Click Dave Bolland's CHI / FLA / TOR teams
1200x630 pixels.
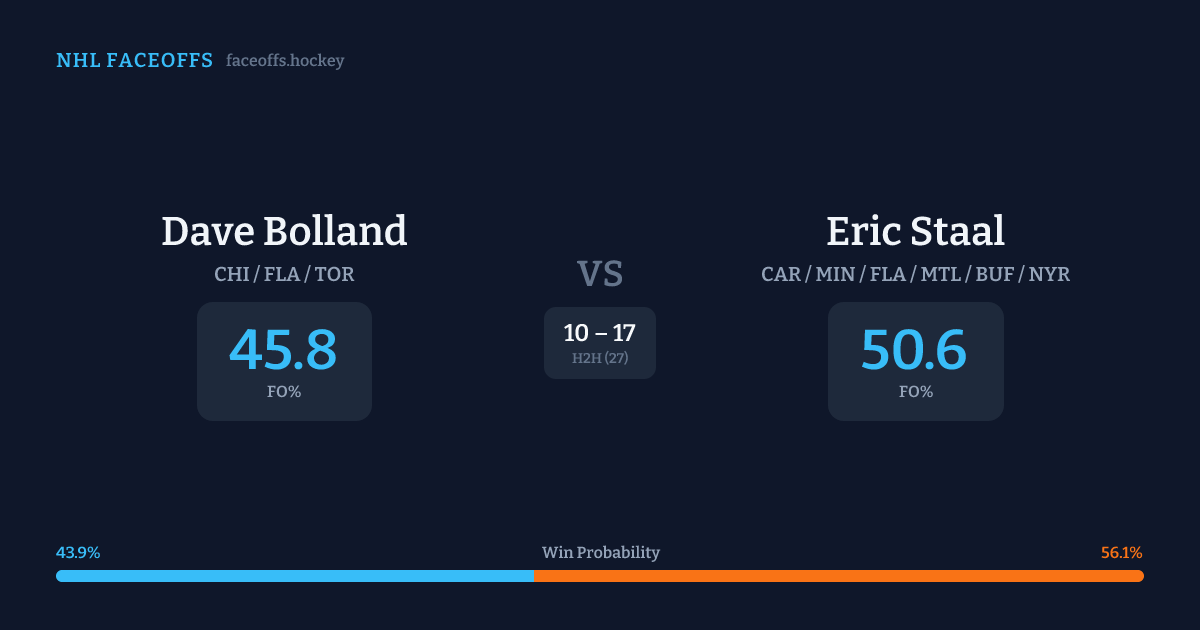[x=284, y=274]
